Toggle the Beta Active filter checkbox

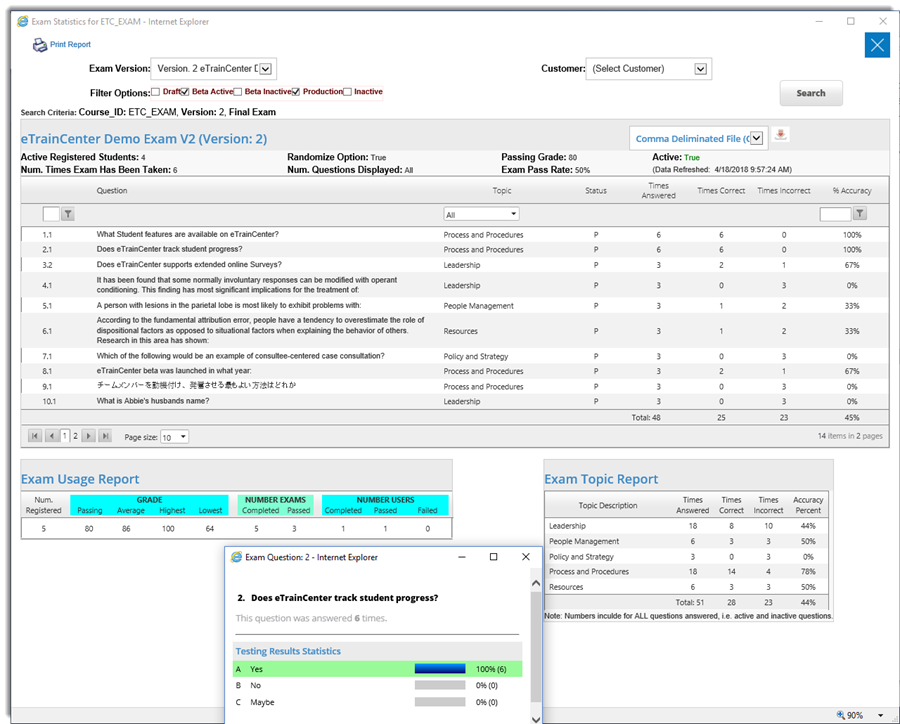(185, 92)
